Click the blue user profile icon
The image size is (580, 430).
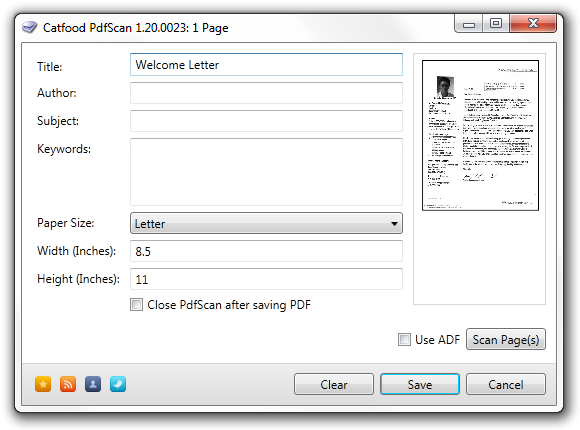pyautogui.click(x=93, y=384)
